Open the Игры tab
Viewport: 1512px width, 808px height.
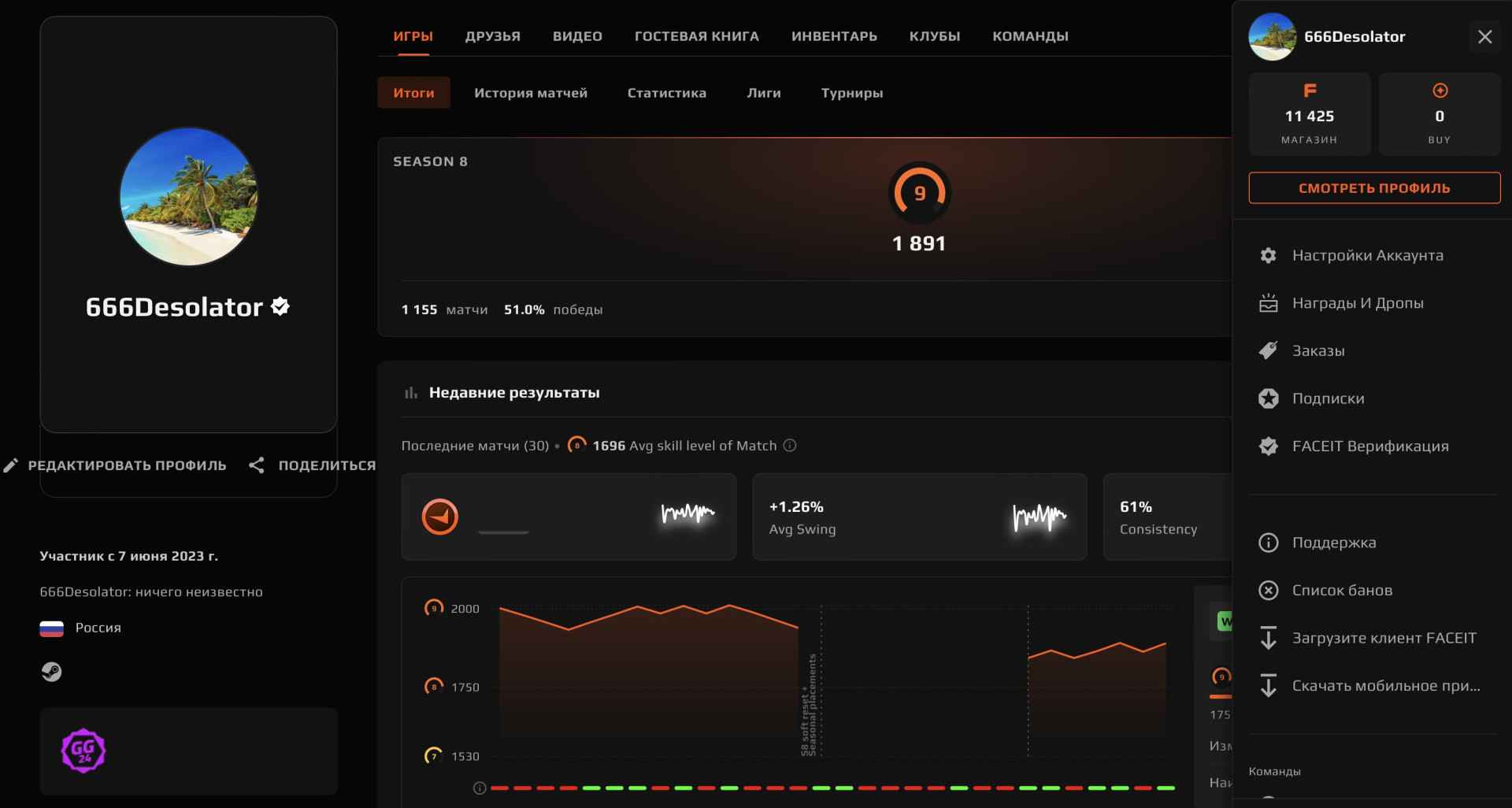(413, 36)
